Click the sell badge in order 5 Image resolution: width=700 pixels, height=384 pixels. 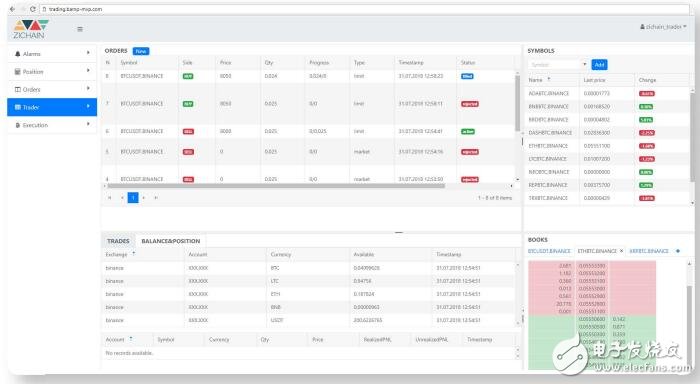click(188, 152)
